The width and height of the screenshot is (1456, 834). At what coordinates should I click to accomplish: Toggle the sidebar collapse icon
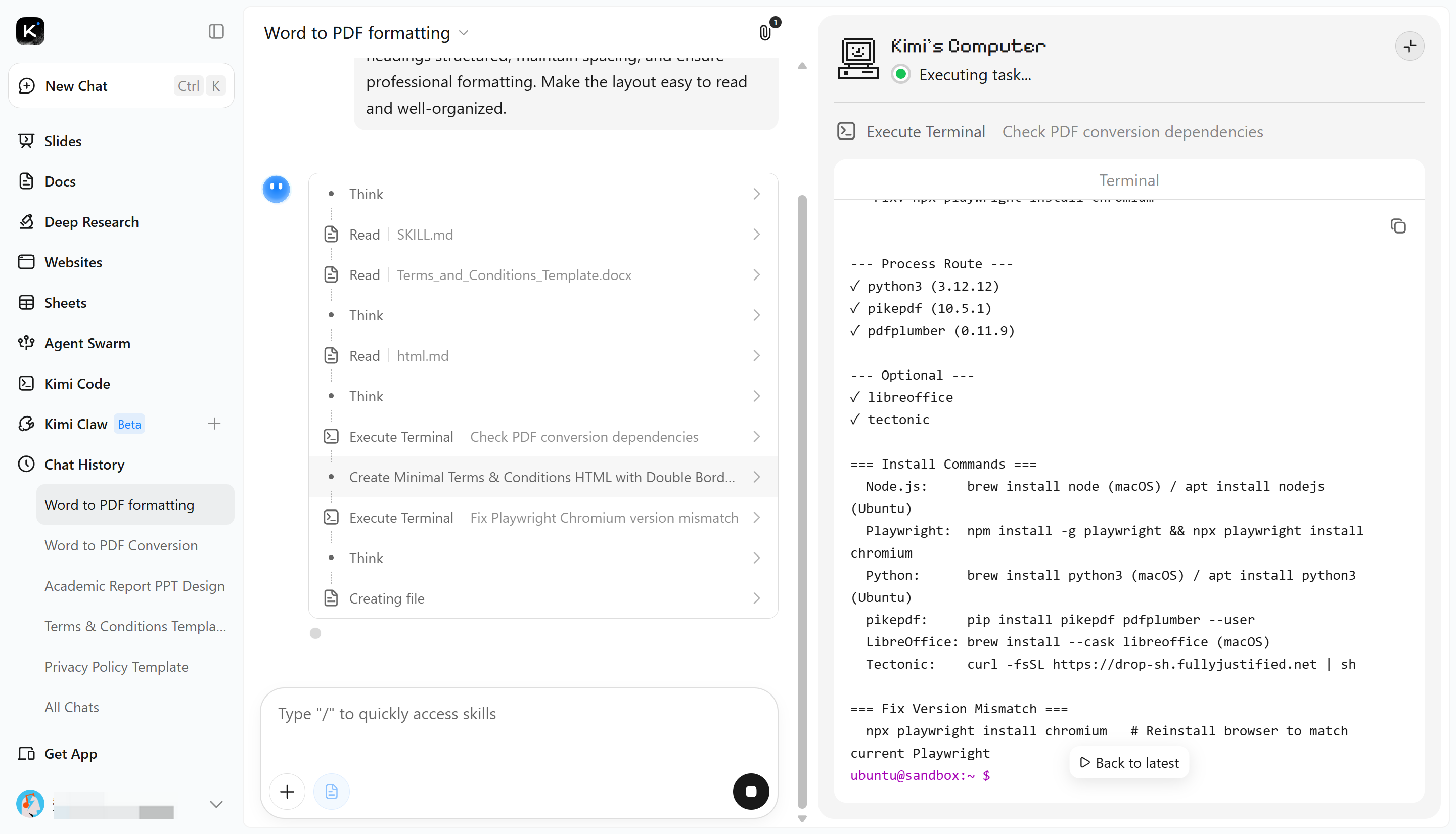[x=216, y=31]
